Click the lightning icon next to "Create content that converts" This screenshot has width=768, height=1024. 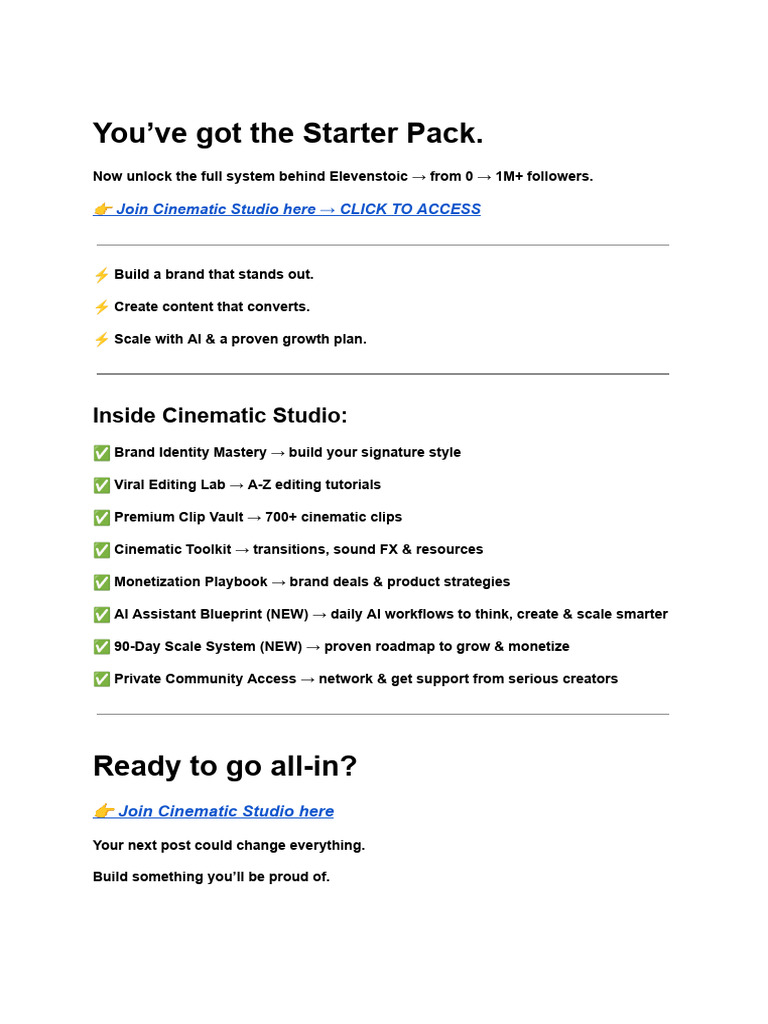(101, 307)
